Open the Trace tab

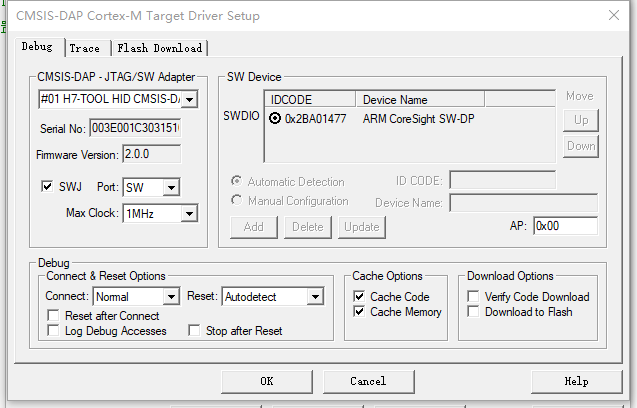tap(84, 48)
